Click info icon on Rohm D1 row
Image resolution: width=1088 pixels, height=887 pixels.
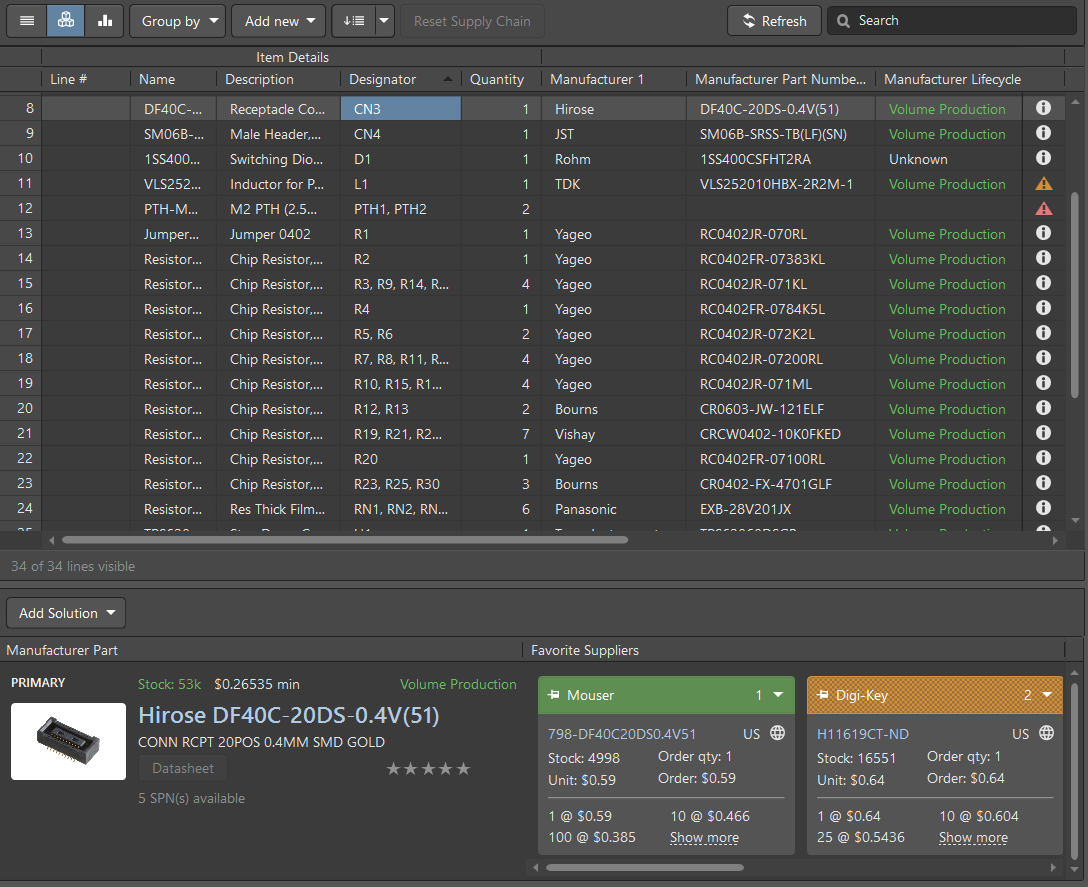1043,158
